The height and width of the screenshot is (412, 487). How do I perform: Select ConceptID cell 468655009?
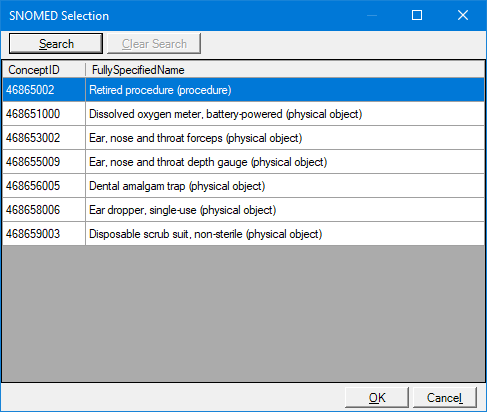tap(44, 162)
